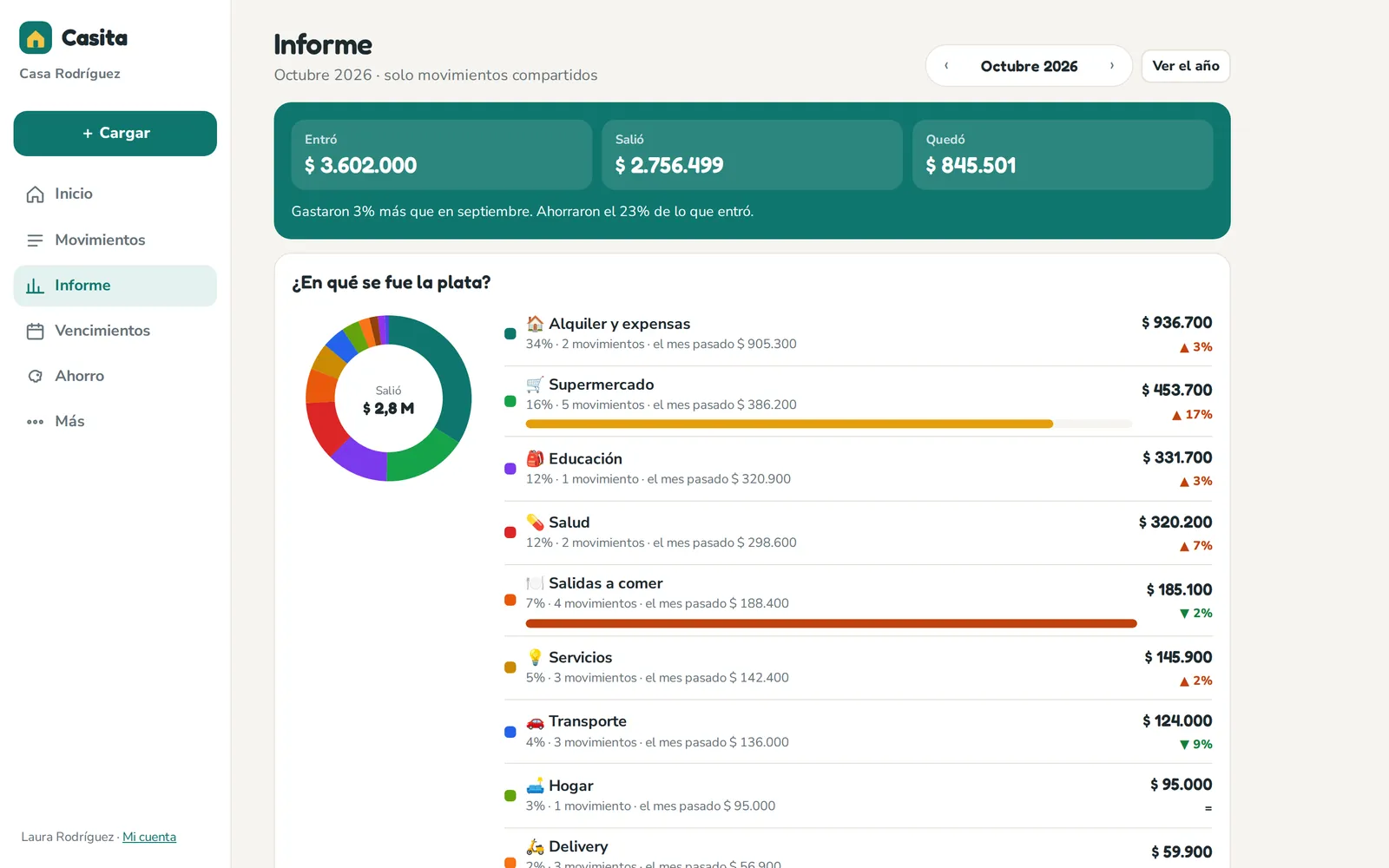Click the car icon beside Transporte
Screen dimensions: 1389x868
point(536,721)
